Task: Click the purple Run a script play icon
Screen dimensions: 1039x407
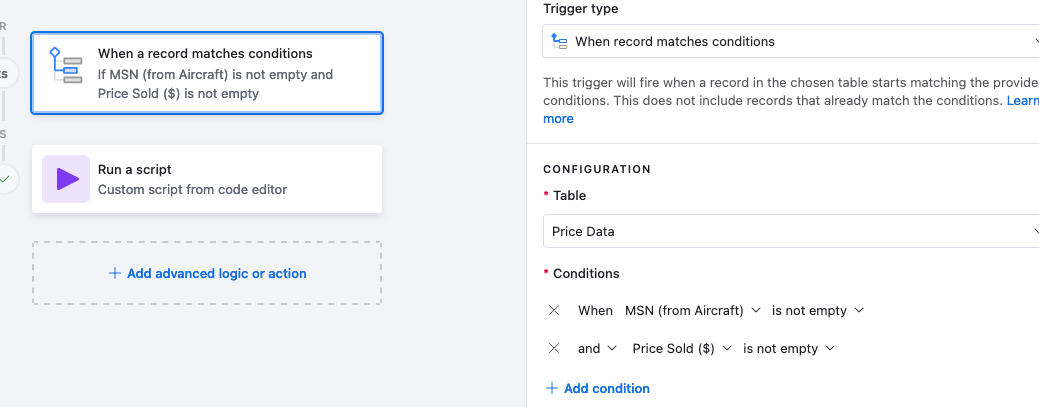Action: coord(66,179)
